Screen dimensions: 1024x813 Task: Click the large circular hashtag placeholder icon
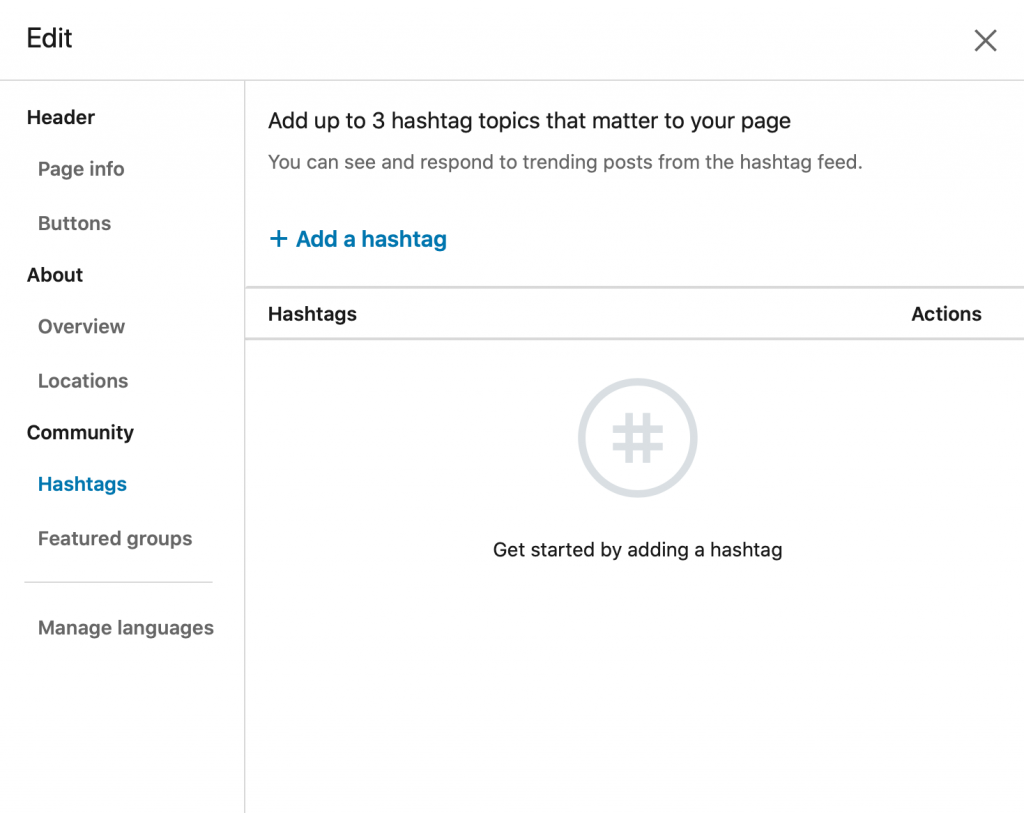coord(638,438)
